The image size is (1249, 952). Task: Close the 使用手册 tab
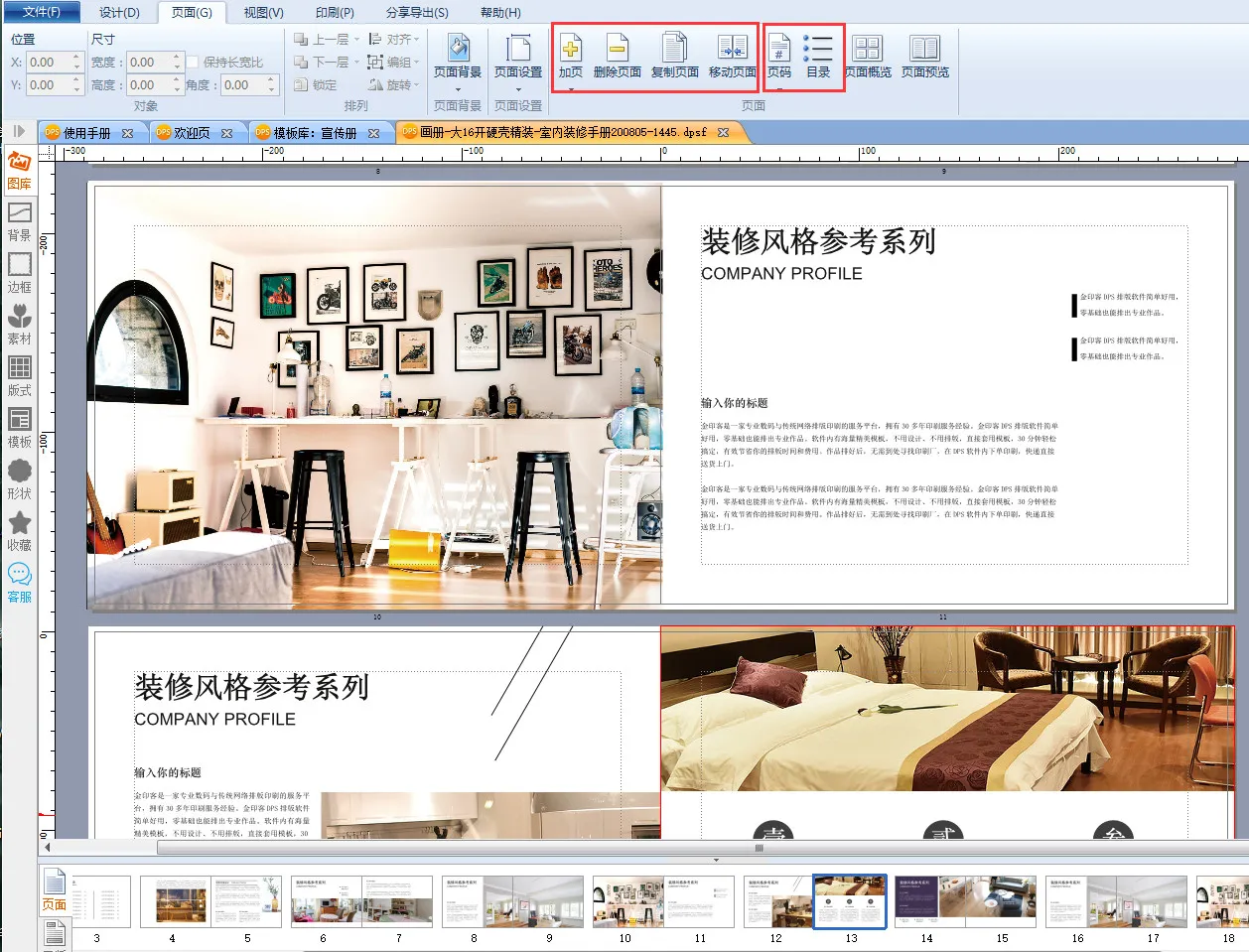127,133
